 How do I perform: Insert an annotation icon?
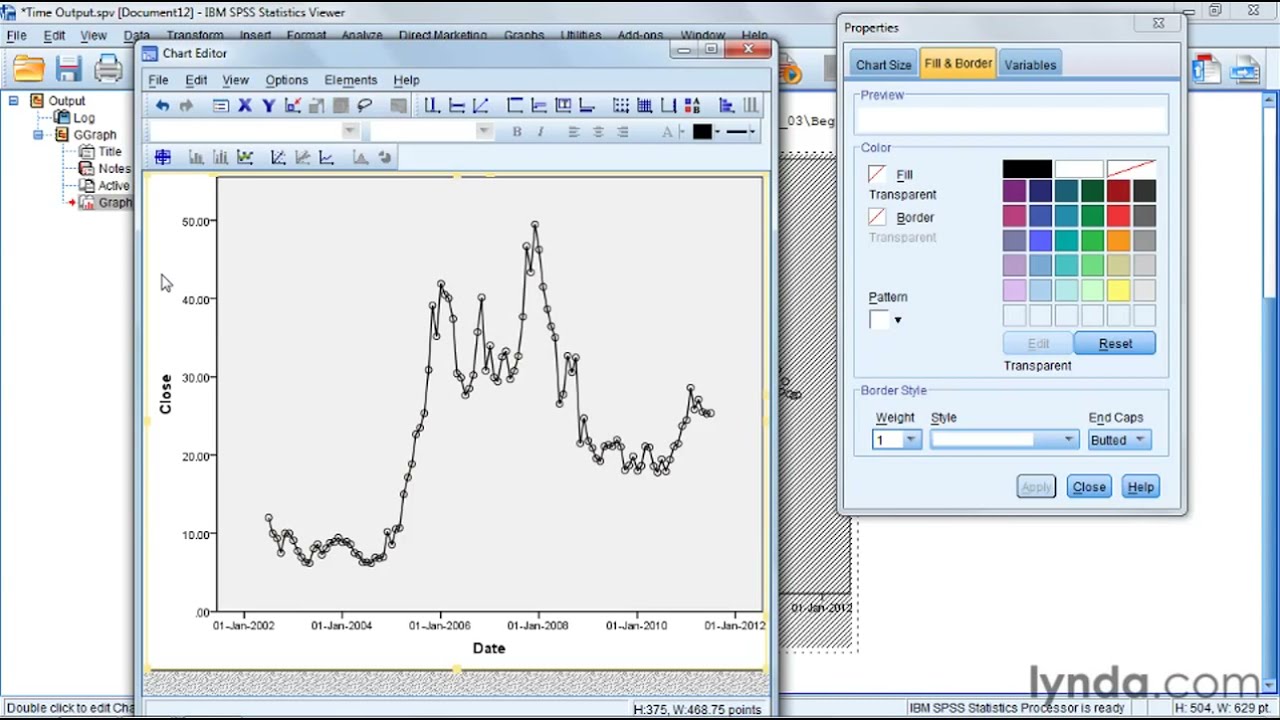click(x=539, y=106)
